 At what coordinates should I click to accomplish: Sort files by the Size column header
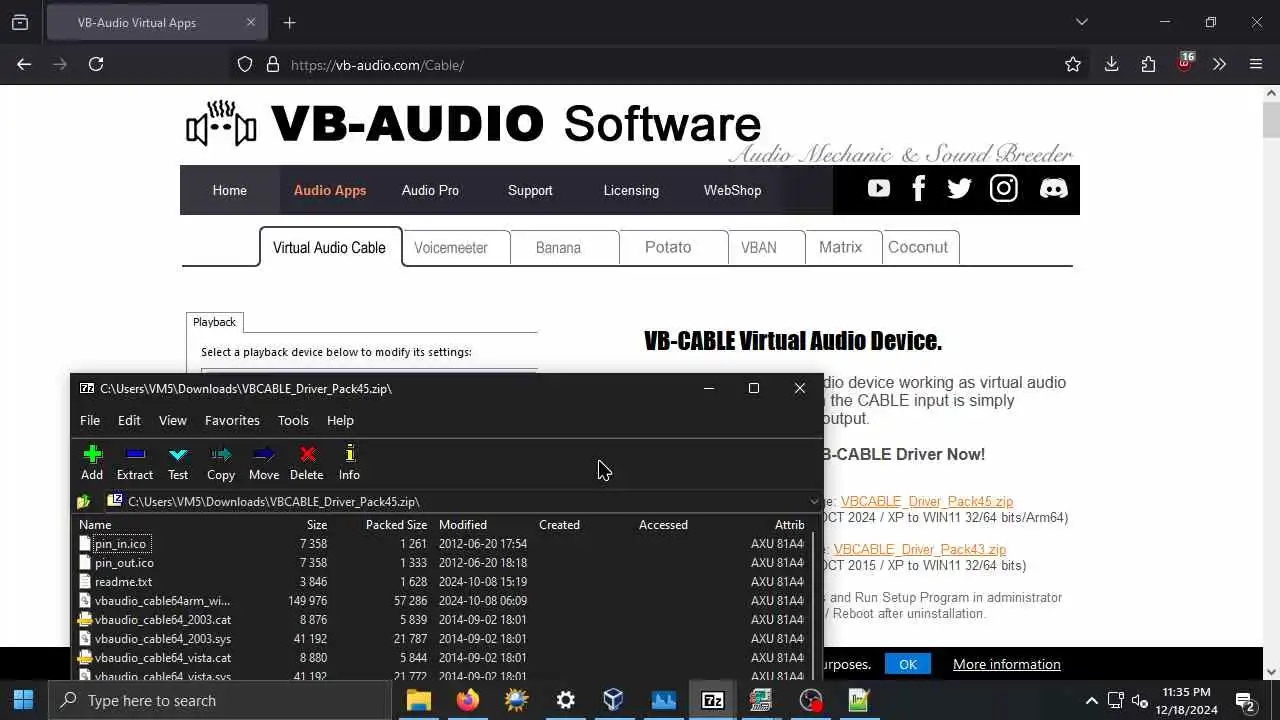click(x=317, y=525)
